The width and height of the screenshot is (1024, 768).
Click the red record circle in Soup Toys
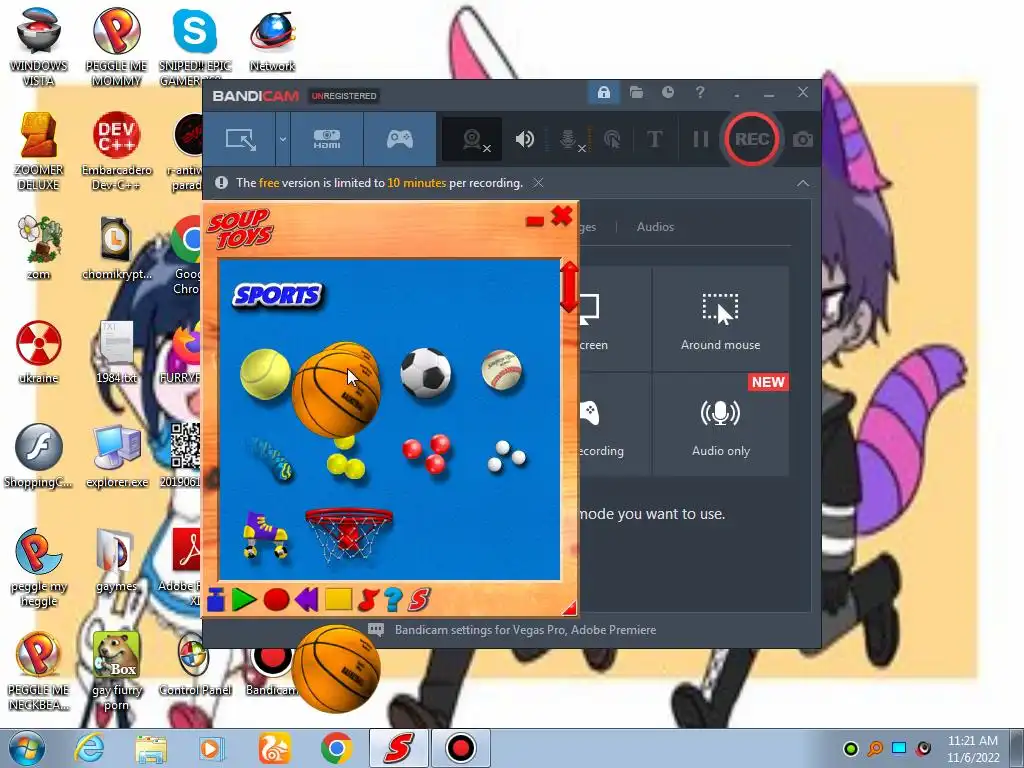[x=276, y=600]
